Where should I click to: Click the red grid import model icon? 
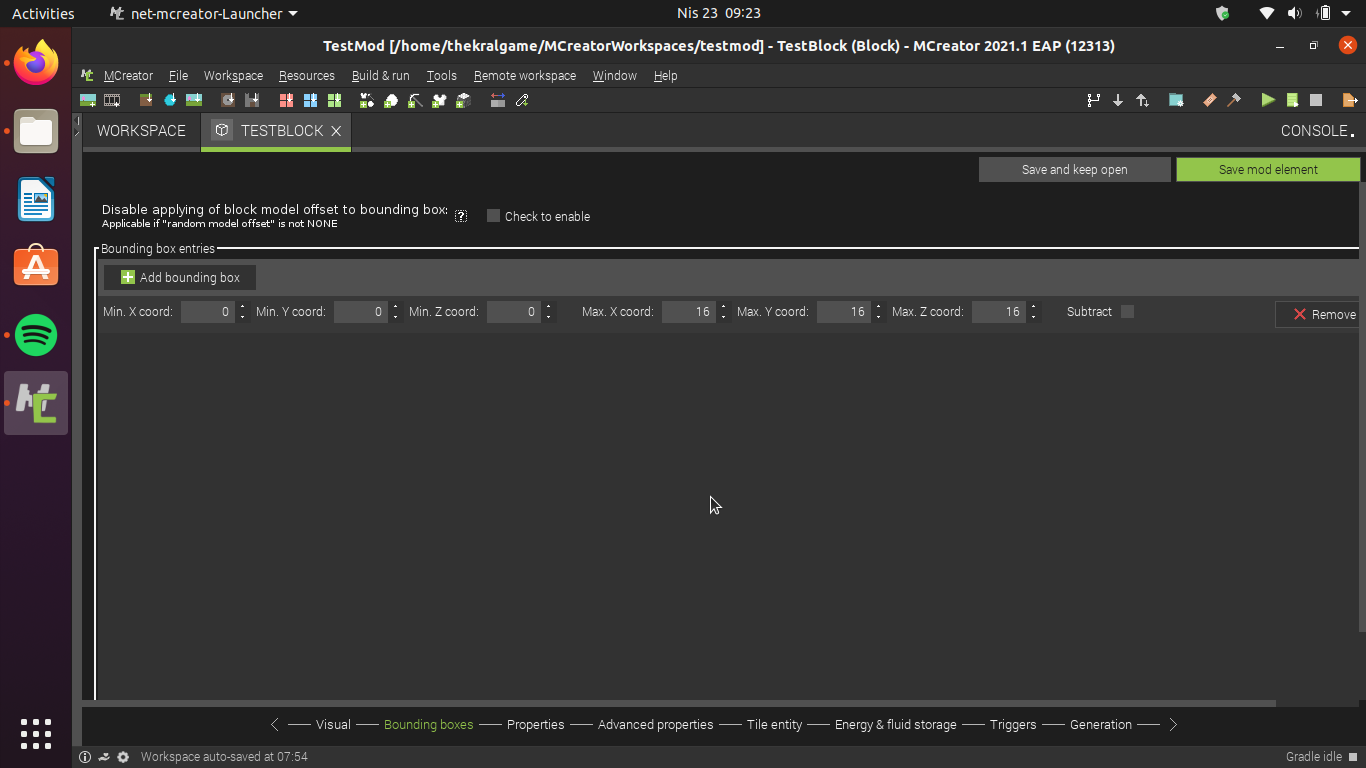[287, 100]
